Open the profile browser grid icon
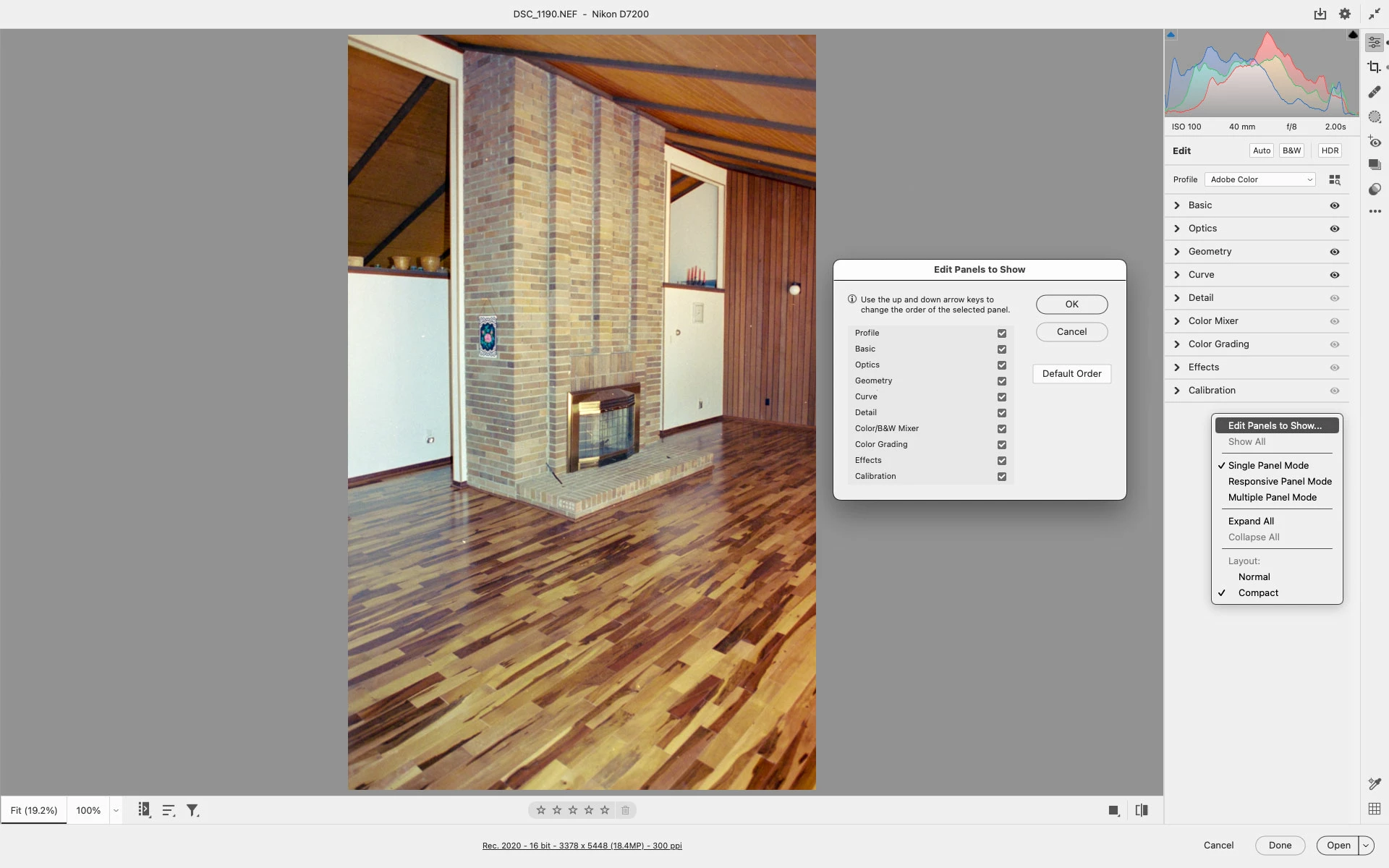Image resolution: width=1389 pixels, height=868 pixels. [1335, 179]
